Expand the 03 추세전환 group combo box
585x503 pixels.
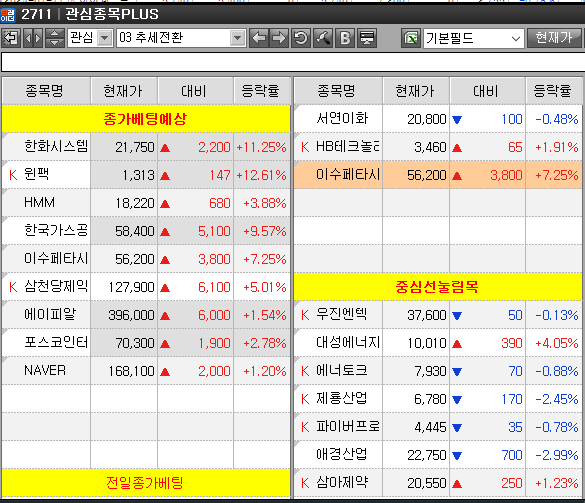[x=237, y=38]
